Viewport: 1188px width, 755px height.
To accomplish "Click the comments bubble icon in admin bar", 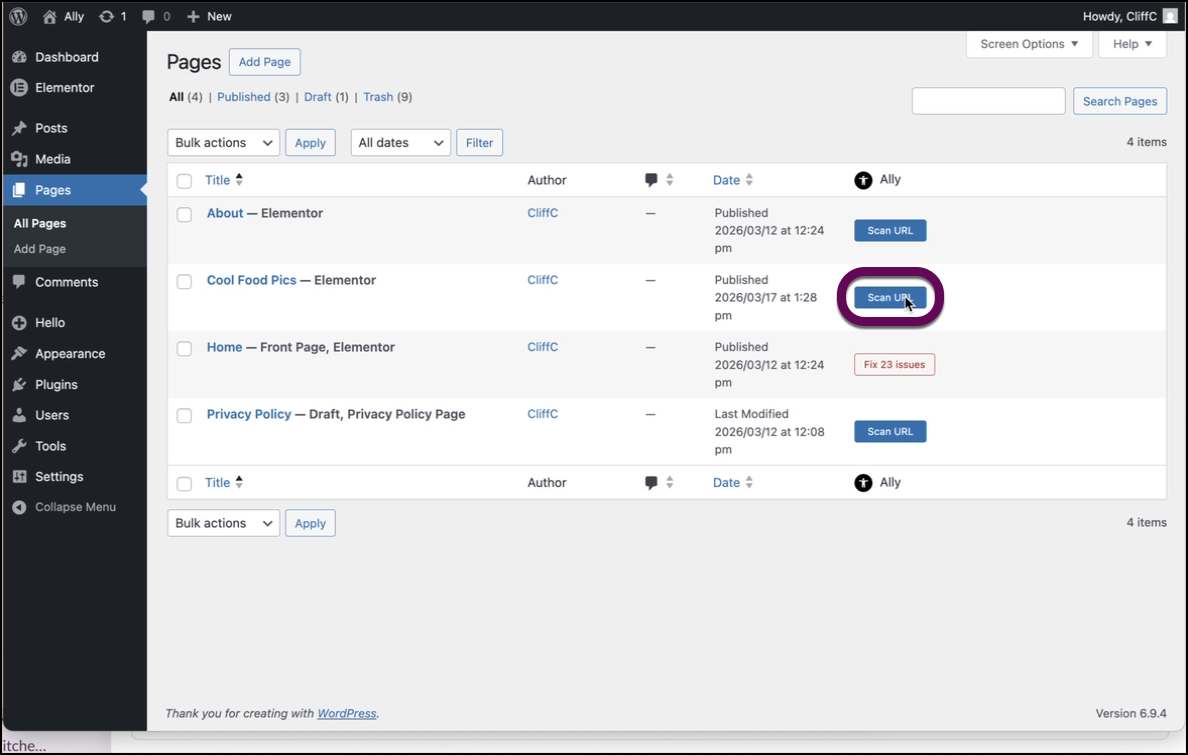I will pos(149,16).
